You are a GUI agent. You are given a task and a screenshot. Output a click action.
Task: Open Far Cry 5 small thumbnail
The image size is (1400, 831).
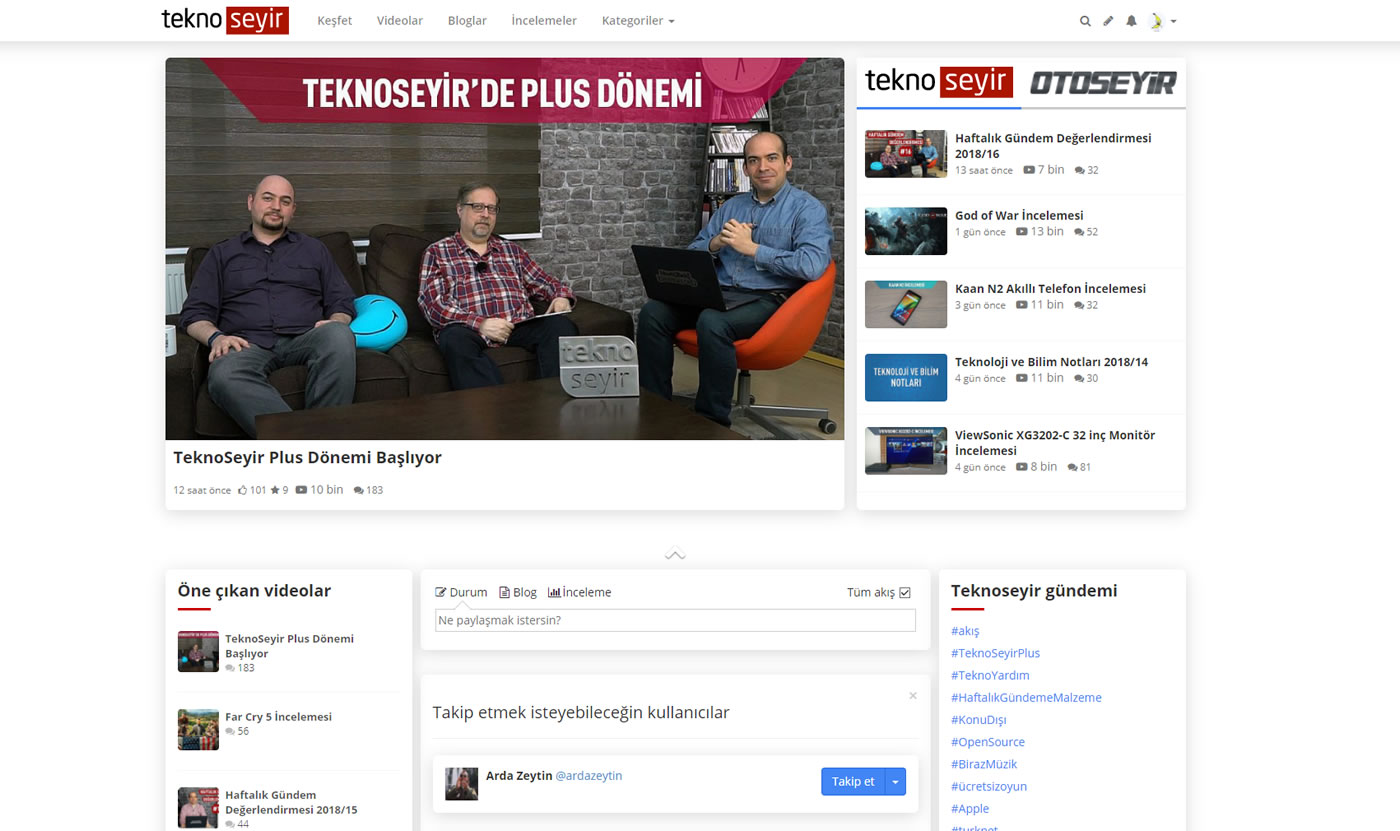pos(198,730)
